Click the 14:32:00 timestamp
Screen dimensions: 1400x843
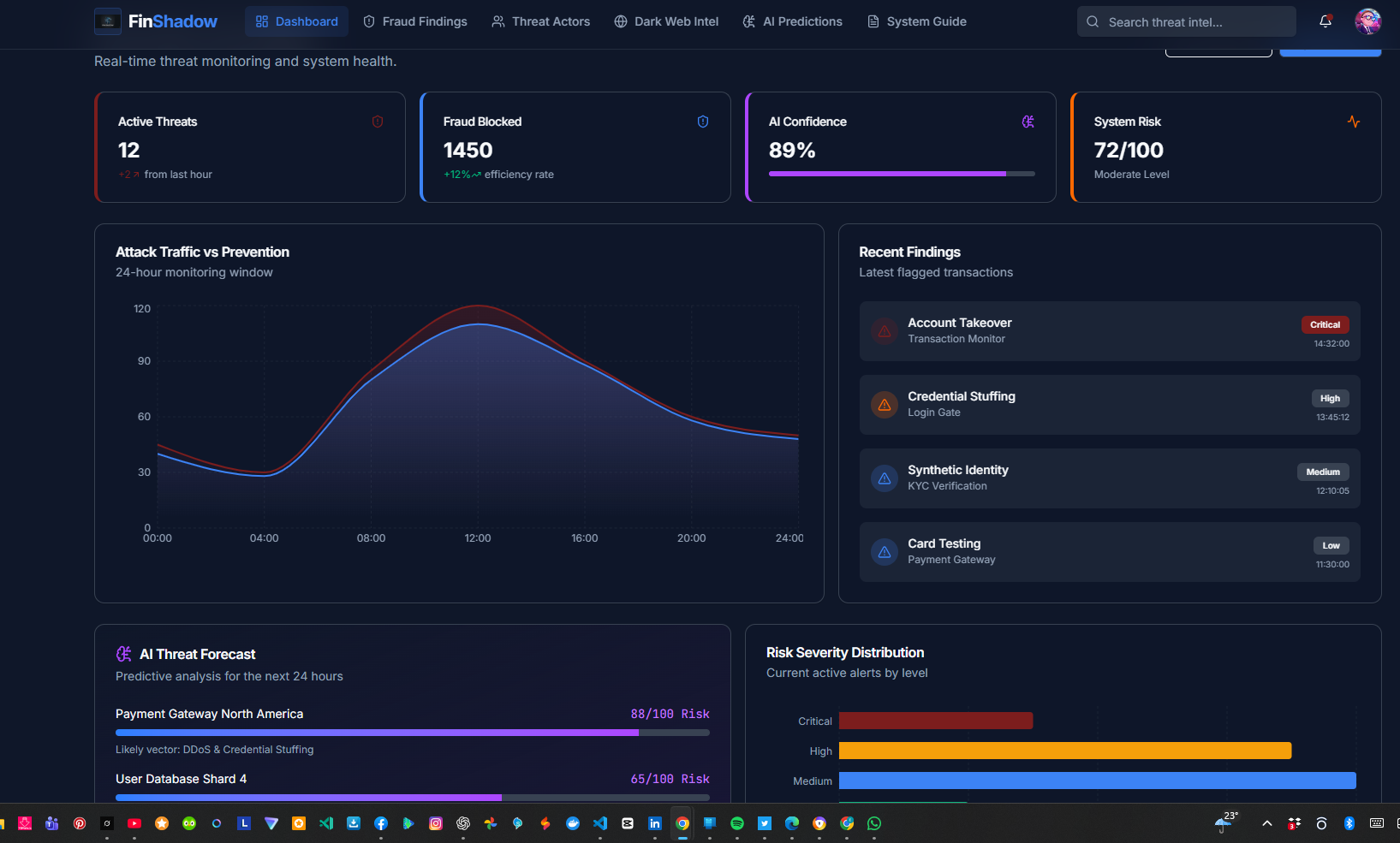click(x=1331, y=343)
